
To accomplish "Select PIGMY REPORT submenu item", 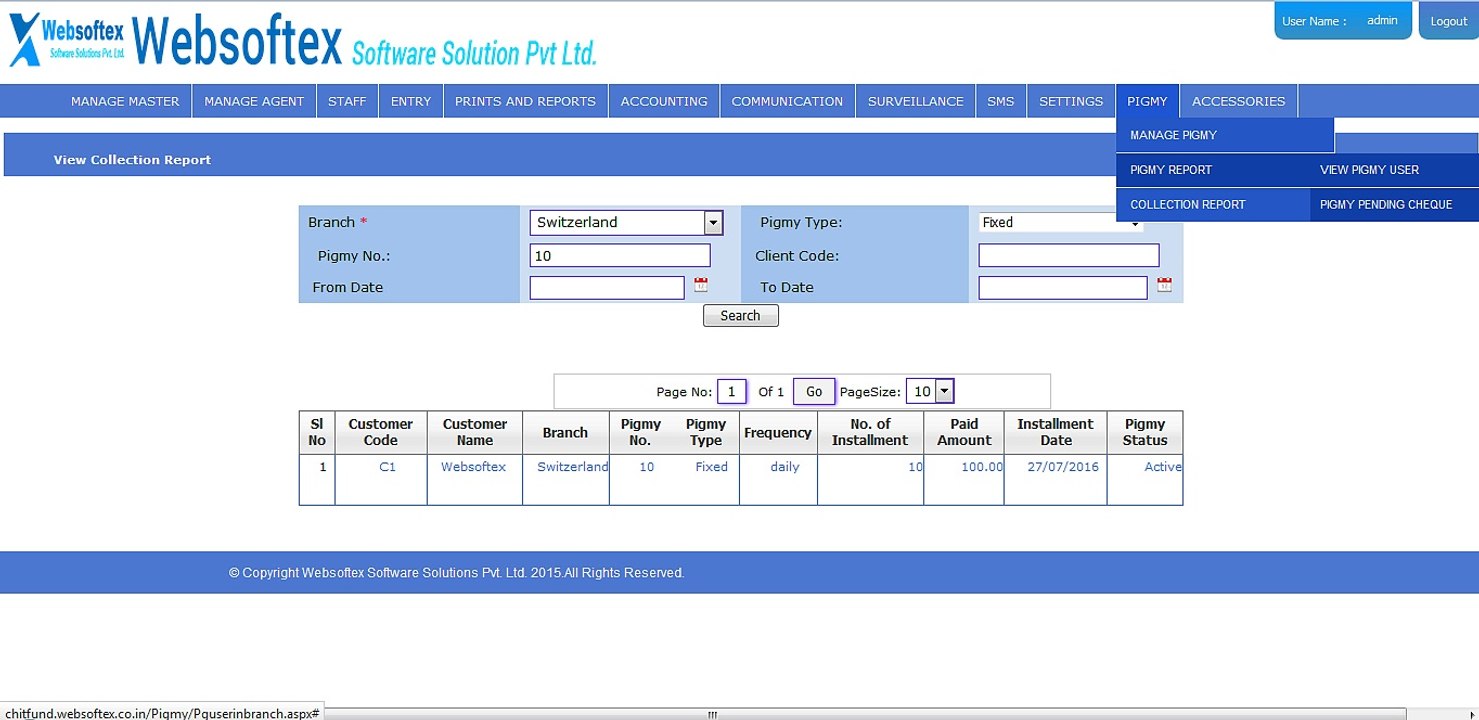I will [x=1213, y=170].
